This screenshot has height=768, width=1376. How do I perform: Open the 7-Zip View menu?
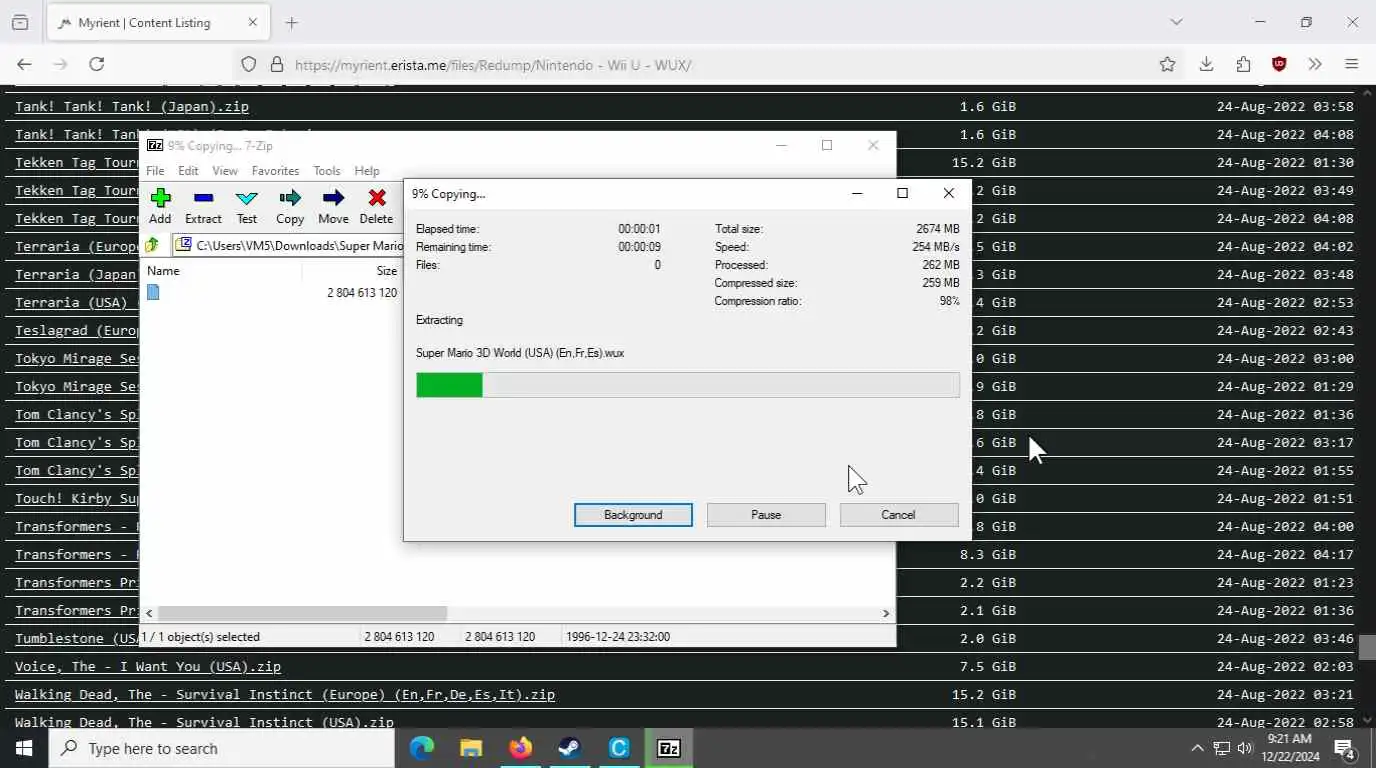tap(225, 171)
